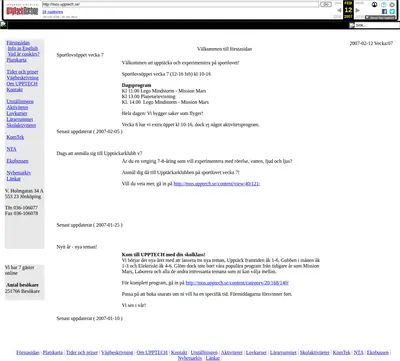Close the Wayback toolbar with the X icon

[x=392, y=4]
